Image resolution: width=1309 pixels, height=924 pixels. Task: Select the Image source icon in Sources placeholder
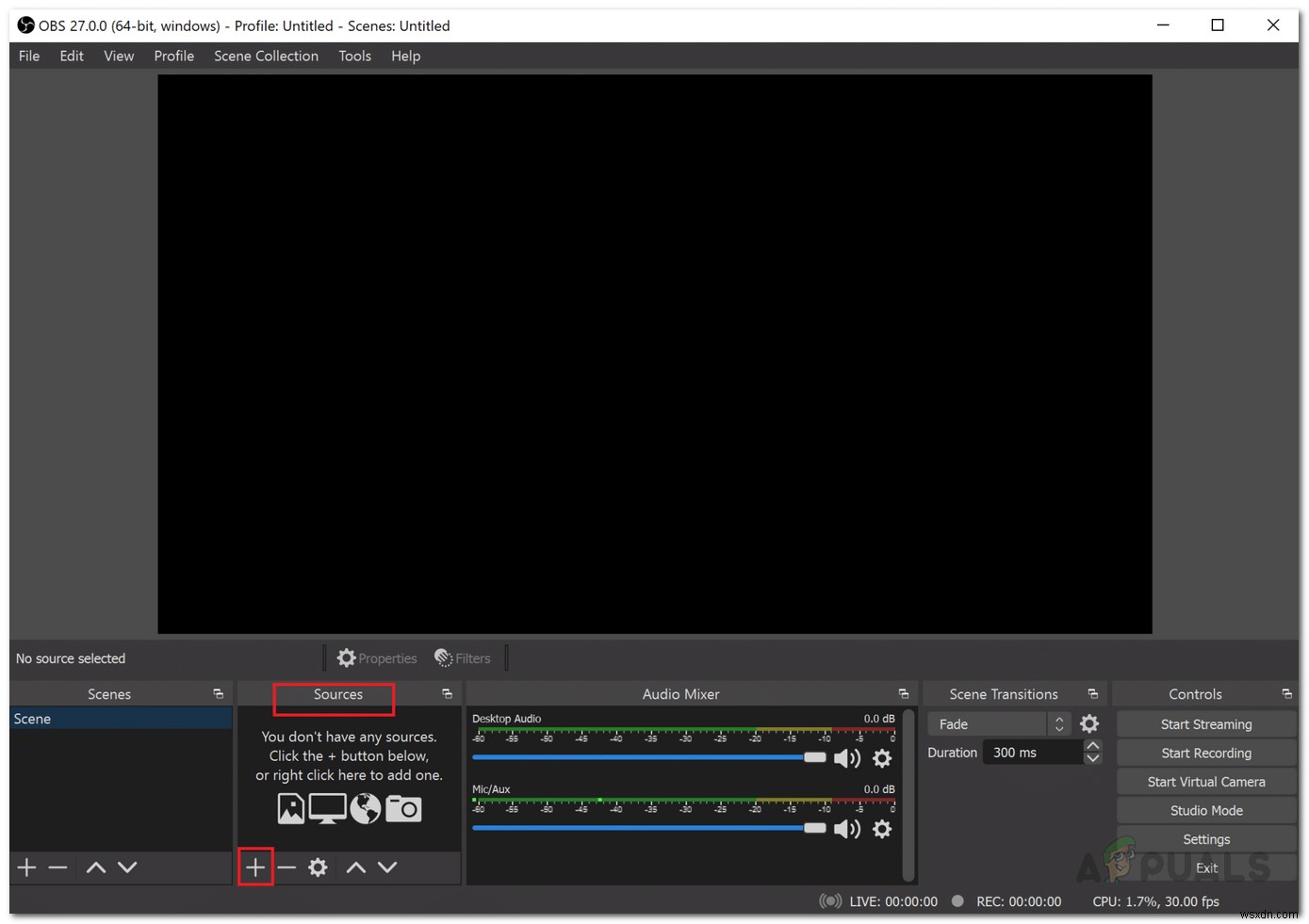click(290, 808)
